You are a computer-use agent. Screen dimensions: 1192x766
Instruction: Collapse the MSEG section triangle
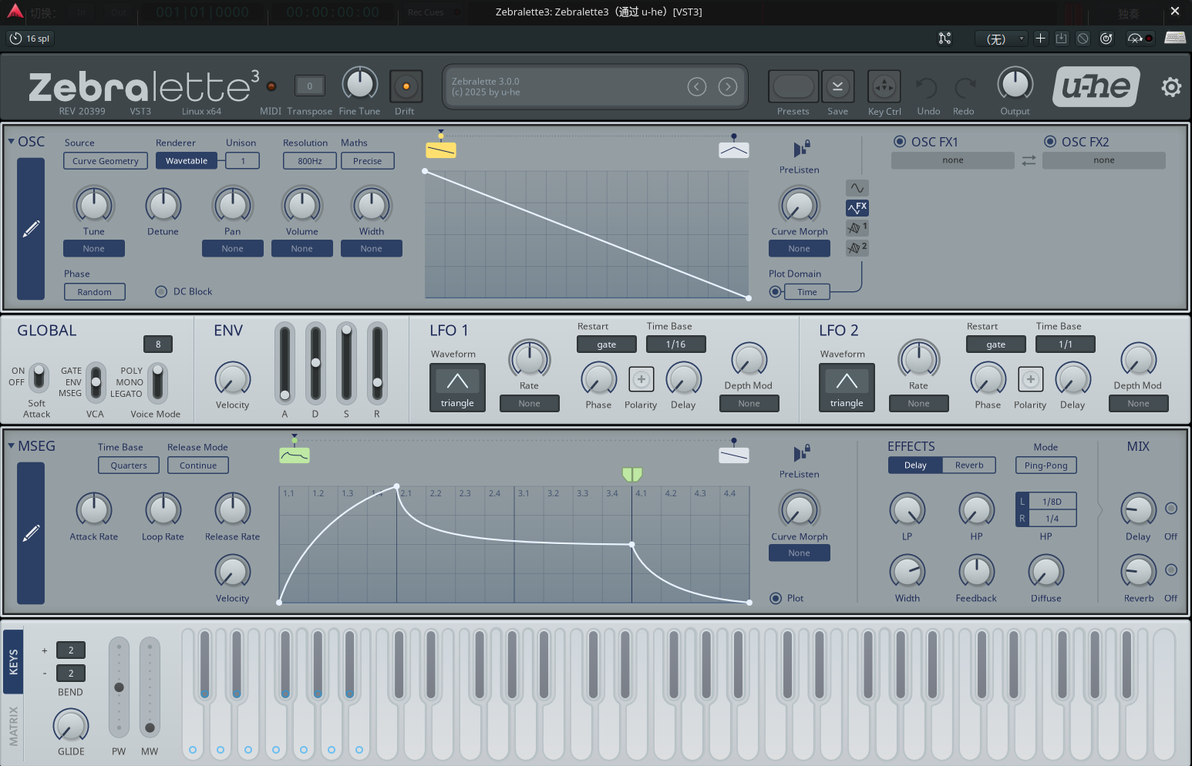11,446
